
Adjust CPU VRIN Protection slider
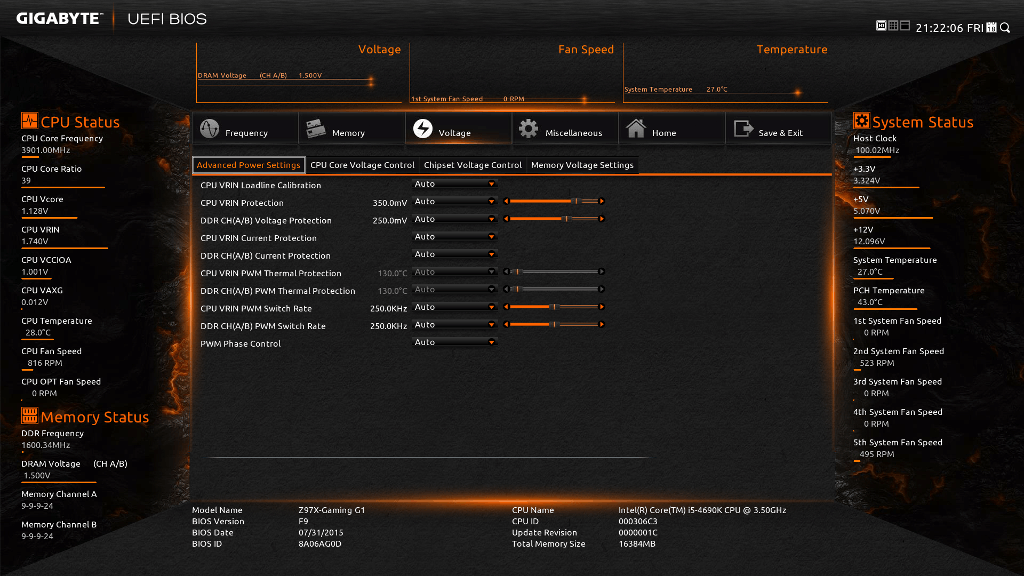(554, 201)
